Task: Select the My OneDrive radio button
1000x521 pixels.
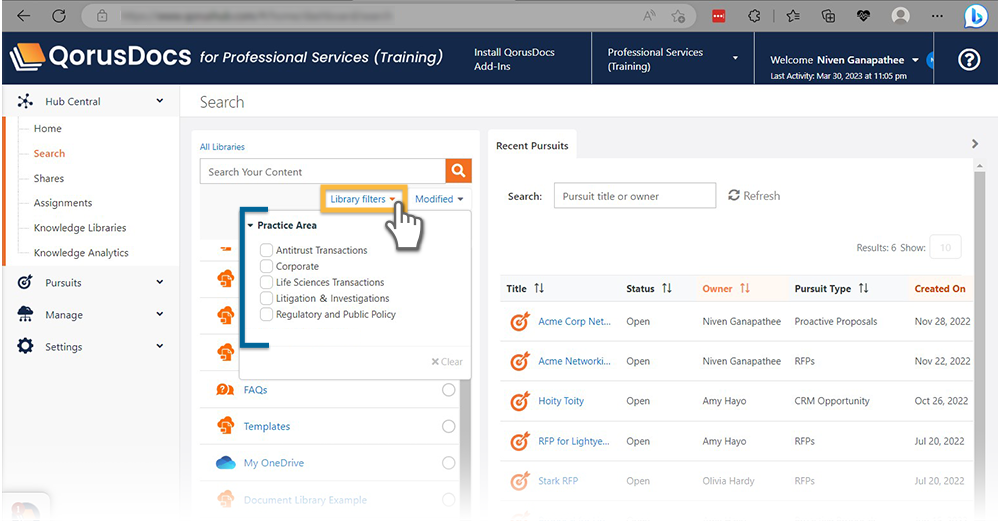Action: (449, 462)
